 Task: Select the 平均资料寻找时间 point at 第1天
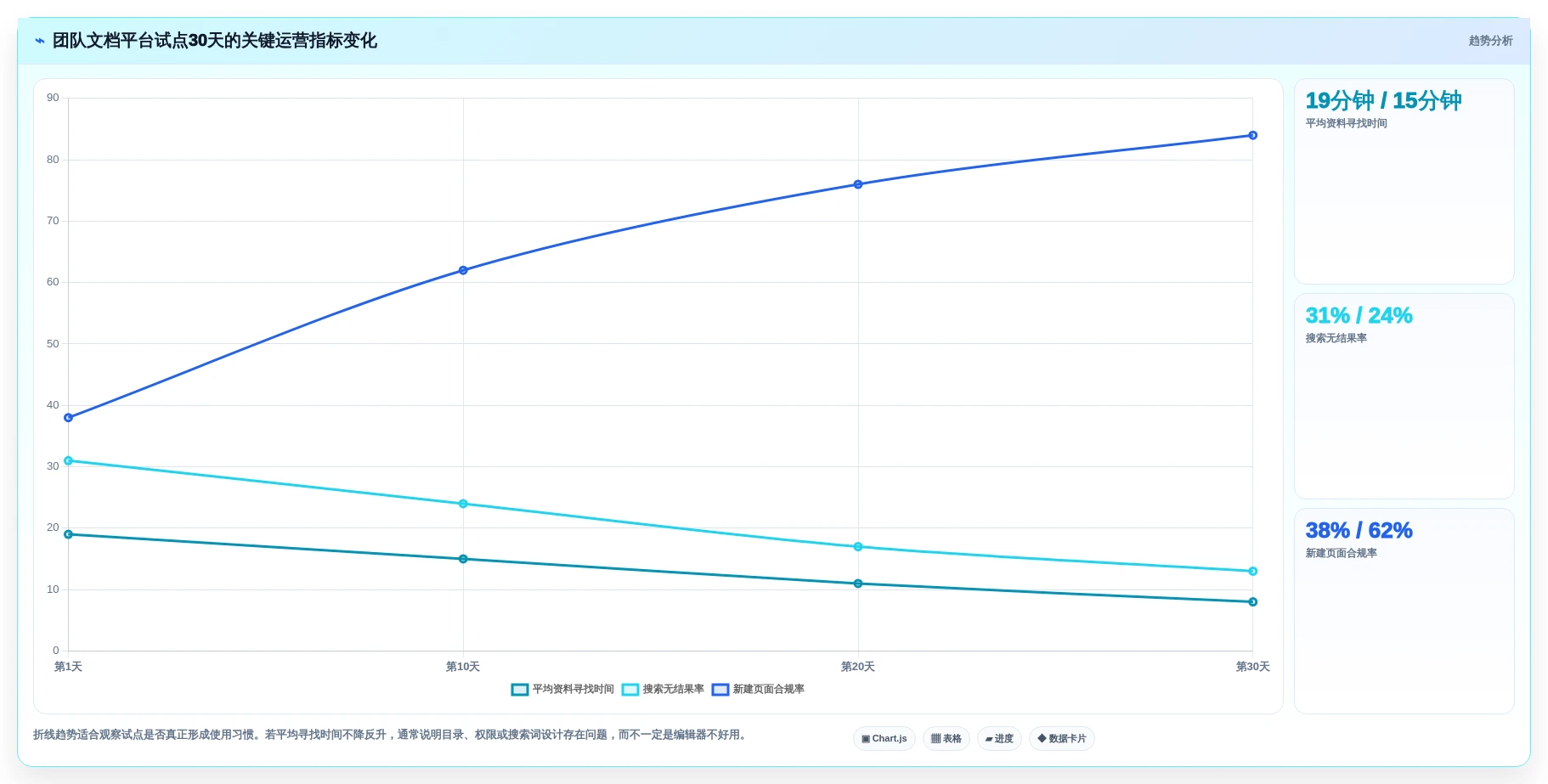click(69, 534)
